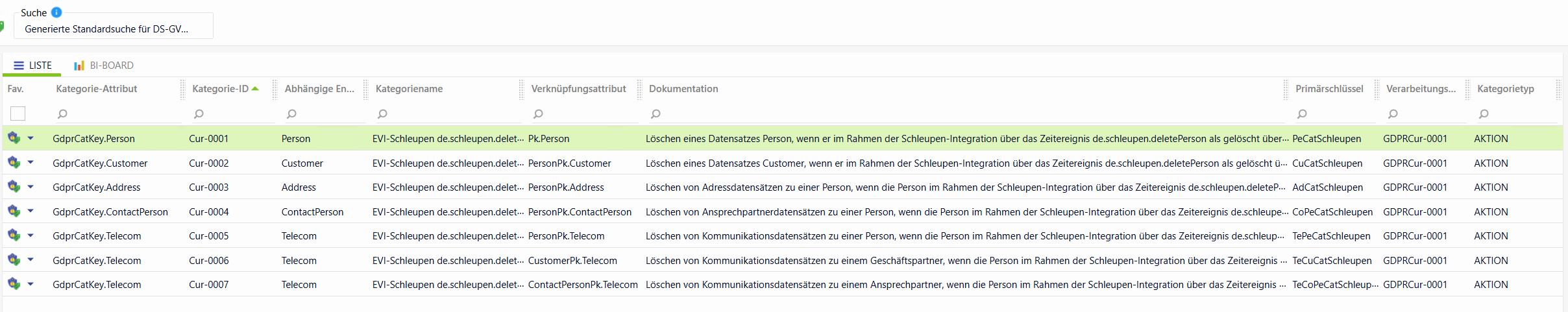Click the PersonPk.ContactPerson cell
The height and width of the screenshot is (312, 1568).
(x=580, y=212)
